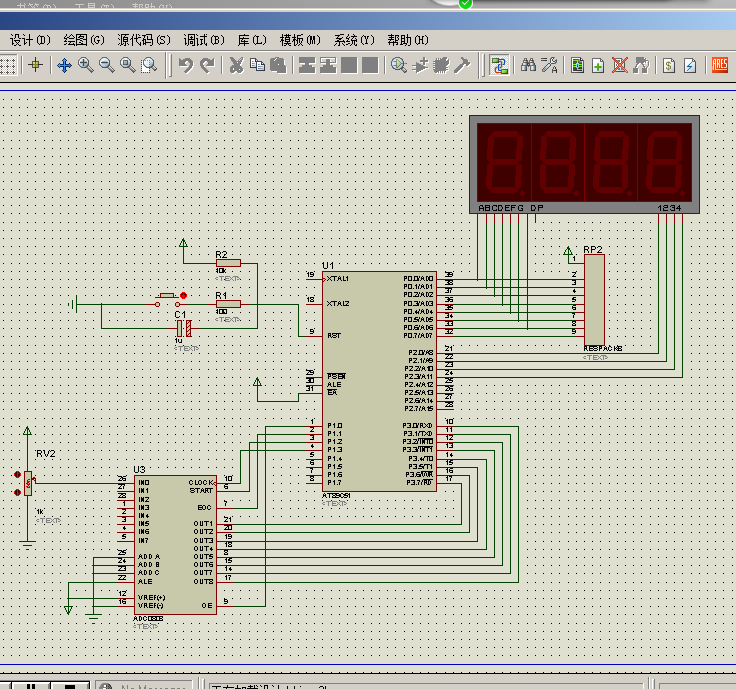Open the packaging tool chip icon
The width and height of the screenshot is (736, 689).
(441, 65)
